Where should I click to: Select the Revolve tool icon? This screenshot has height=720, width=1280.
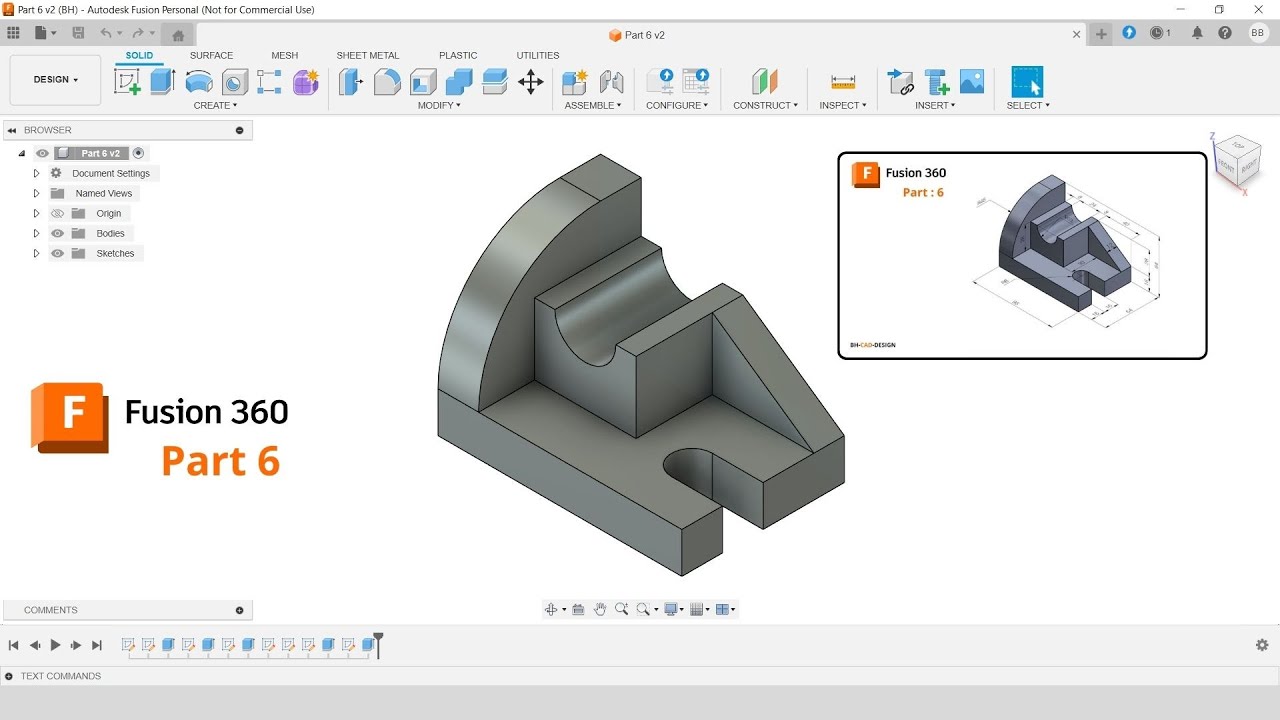click(x=199, y=82)
